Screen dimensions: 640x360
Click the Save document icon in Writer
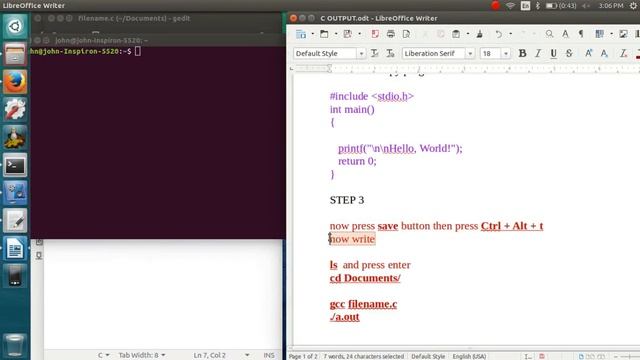347,34
